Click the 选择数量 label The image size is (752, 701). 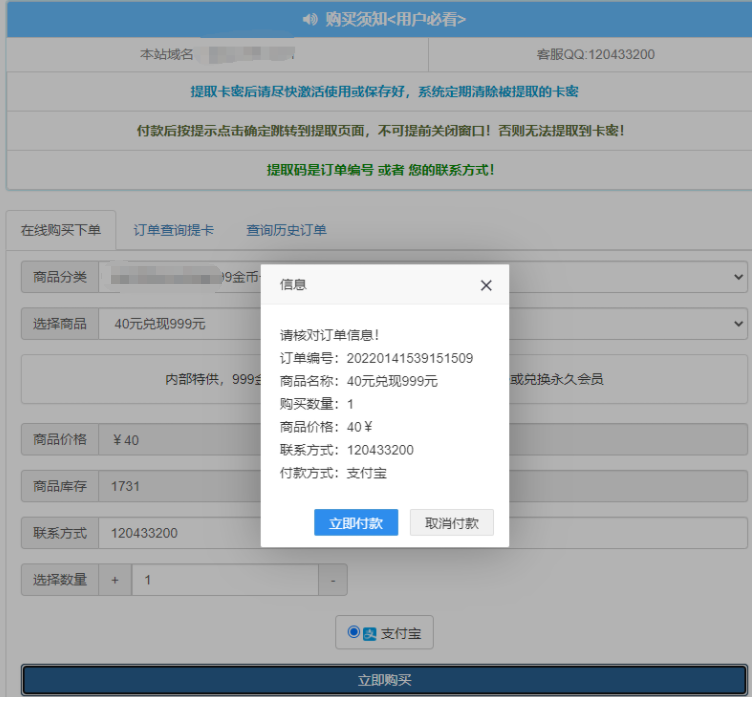click(x=60, y=580)
